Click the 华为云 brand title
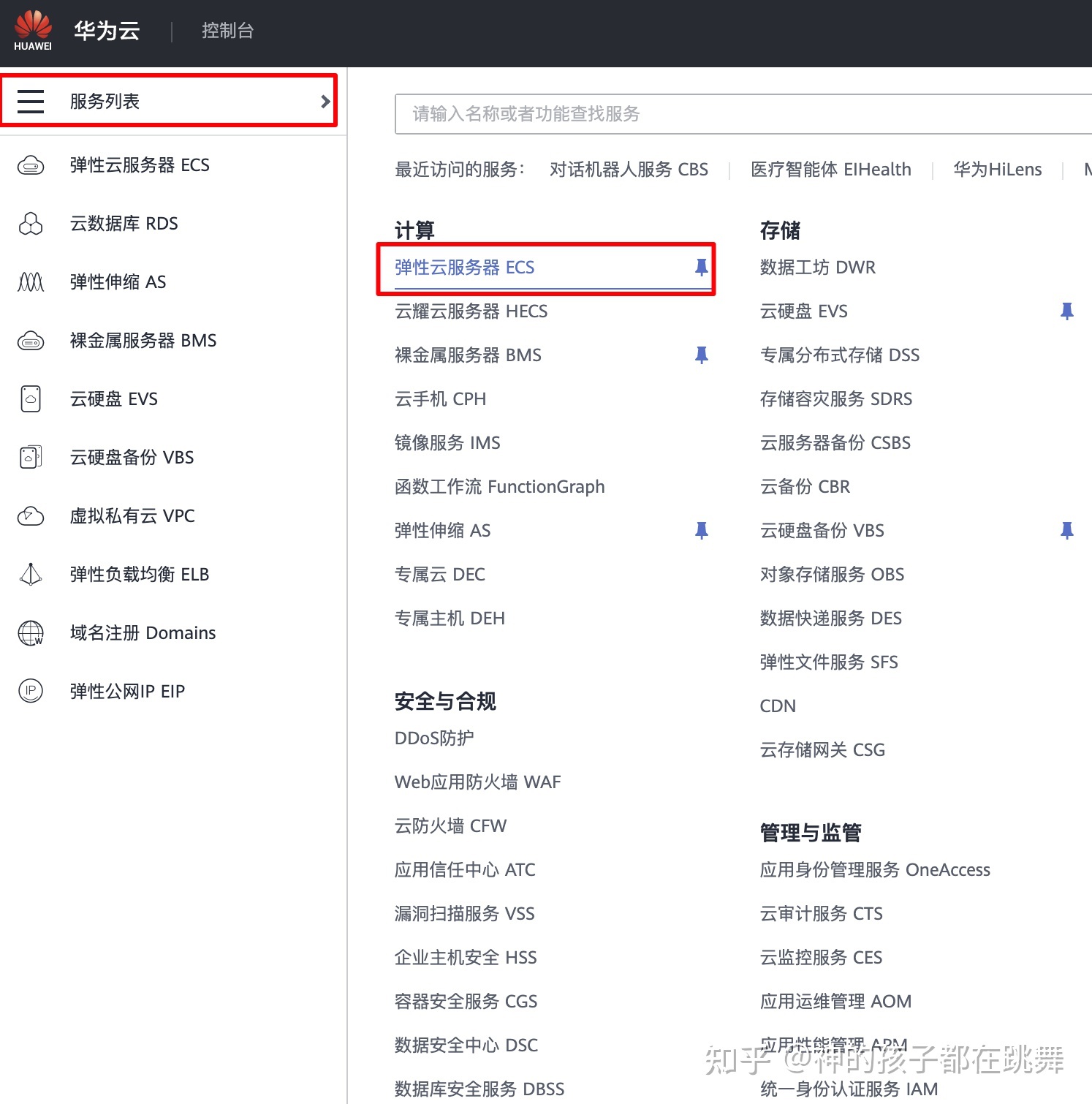The width and height of the screenshot is (1092, 1104). pos(107,31)
